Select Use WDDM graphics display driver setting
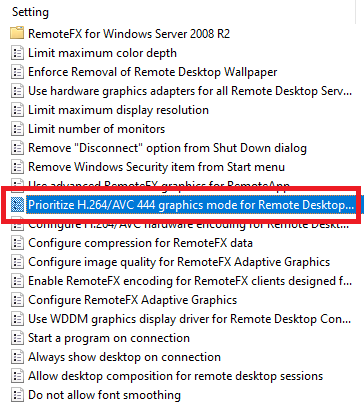The image size is (364, 409). [189, 319]
